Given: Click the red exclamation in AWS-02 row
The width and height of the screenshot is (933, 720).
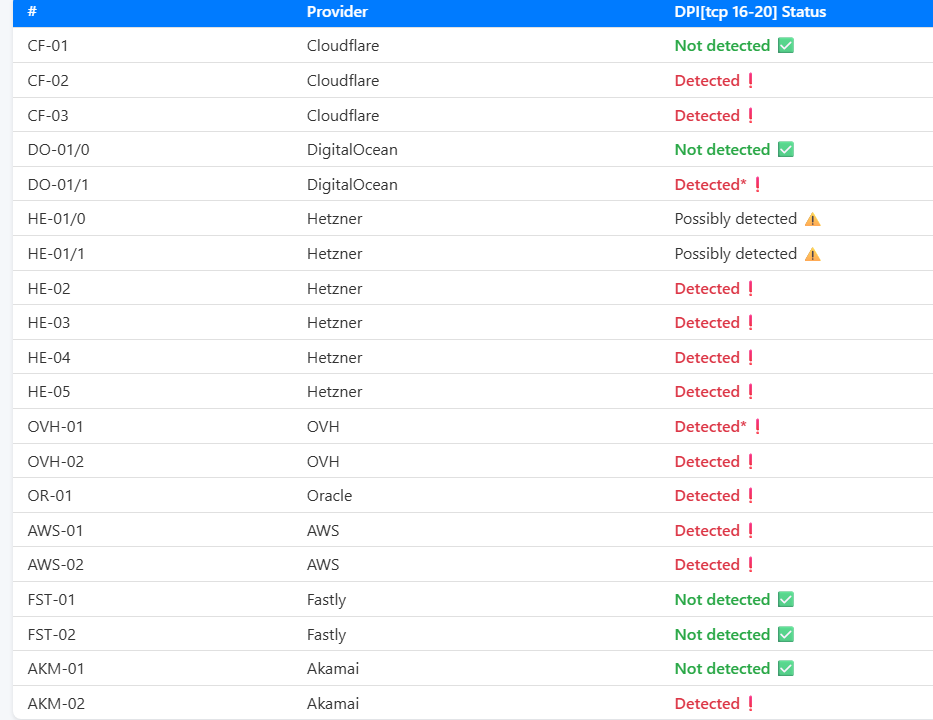Looking at the screenshot, I should [x=750, y=565].
